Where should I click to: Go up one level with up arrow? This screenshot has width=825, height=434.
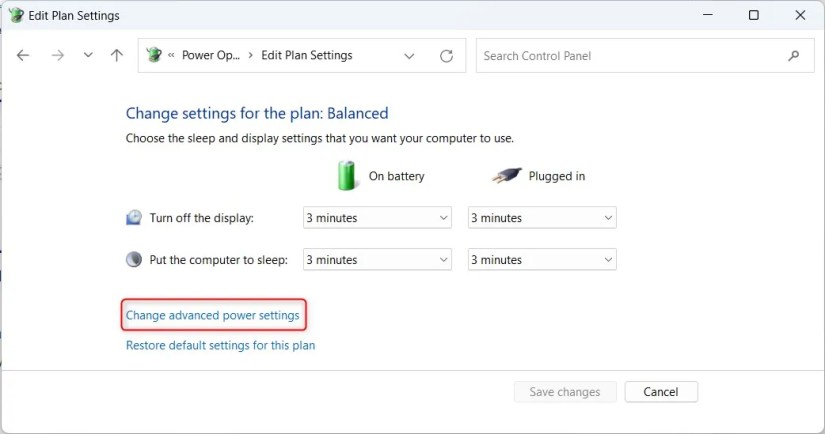pos(117,55)
